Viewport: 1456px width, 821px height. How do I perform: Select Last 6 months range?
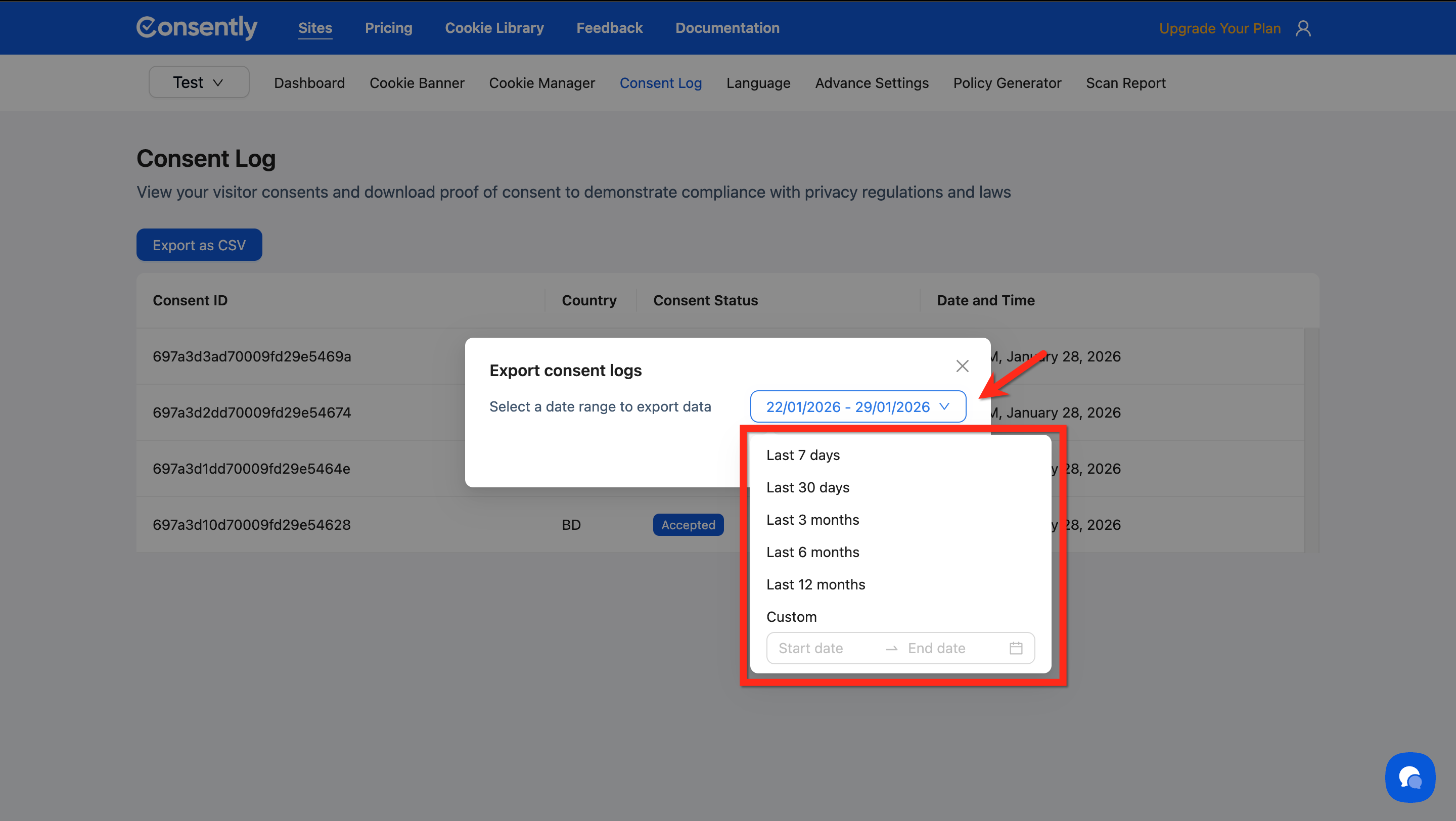click(812, 552)
